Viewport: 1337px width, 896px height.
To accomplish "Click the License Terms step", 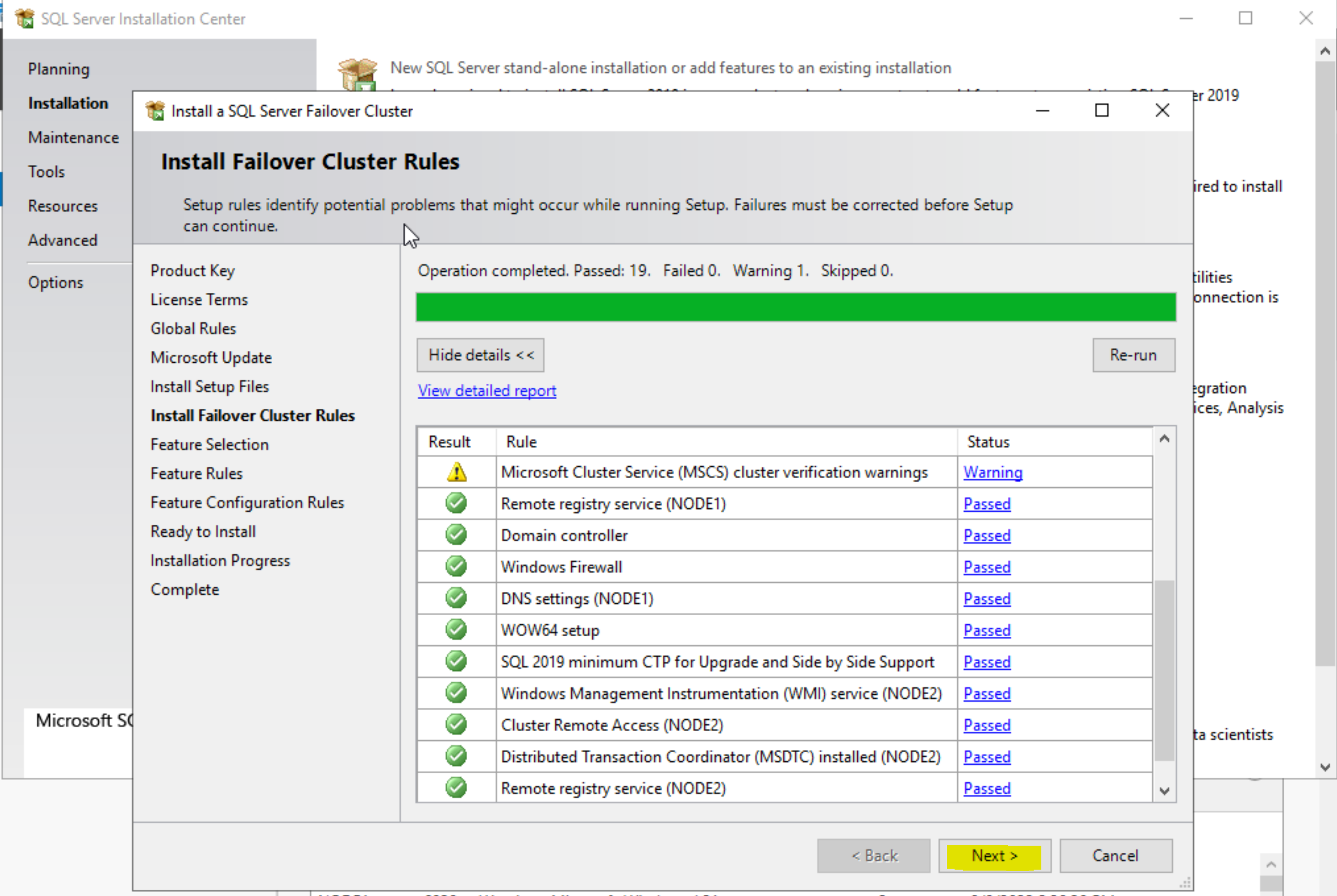I will pos(199,299).
